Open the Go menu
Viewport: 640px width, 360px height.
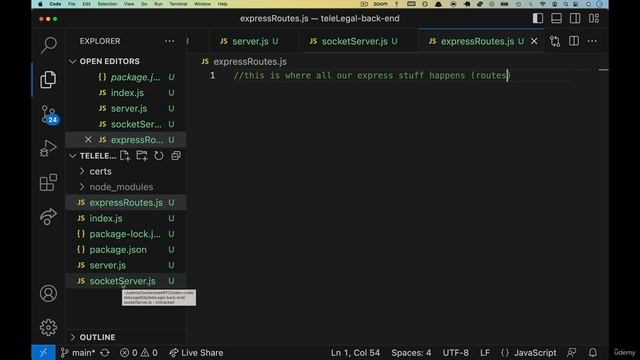click(x=144, y=4)
